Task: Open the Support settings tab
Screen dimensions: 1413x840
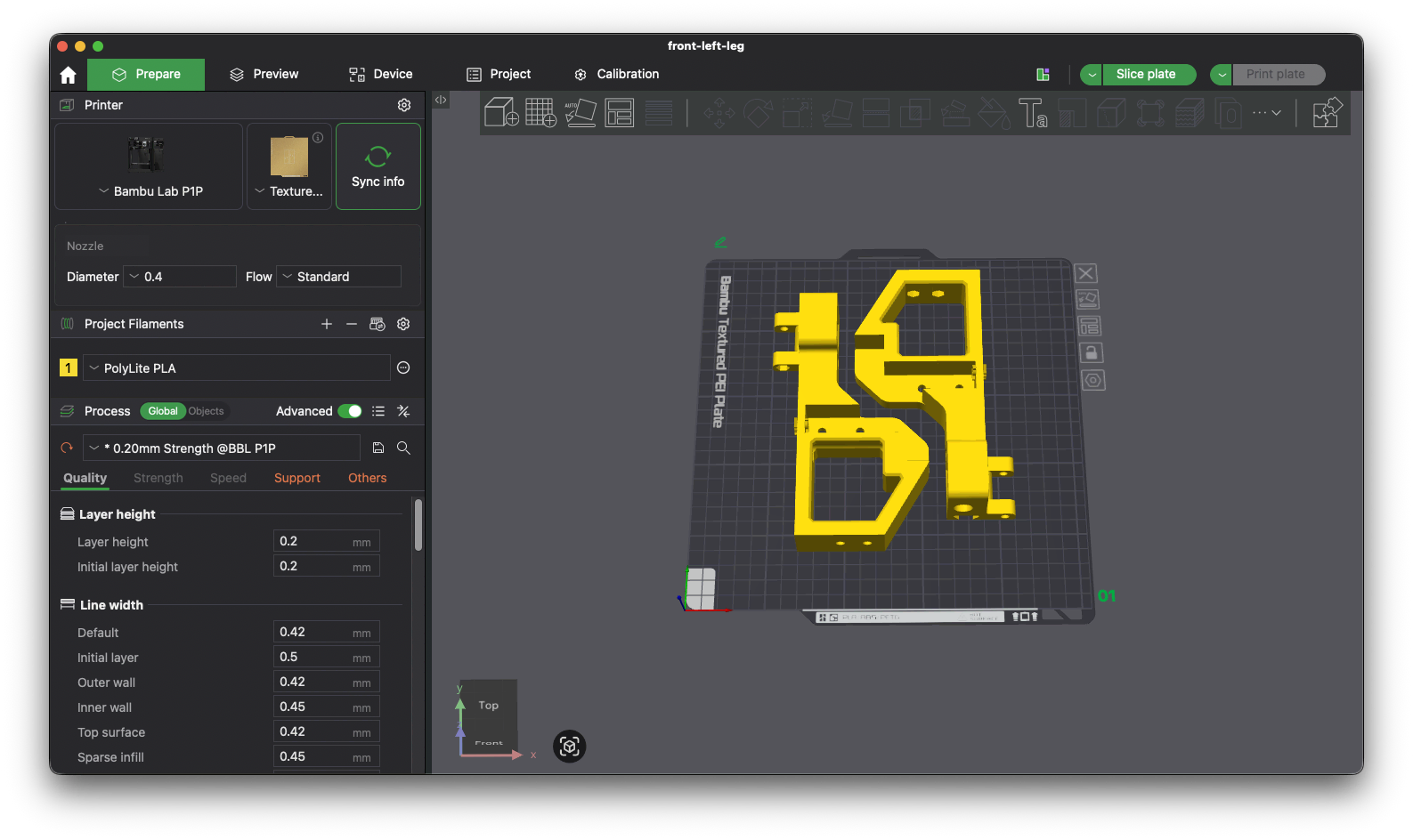Action: coord(296,478)
